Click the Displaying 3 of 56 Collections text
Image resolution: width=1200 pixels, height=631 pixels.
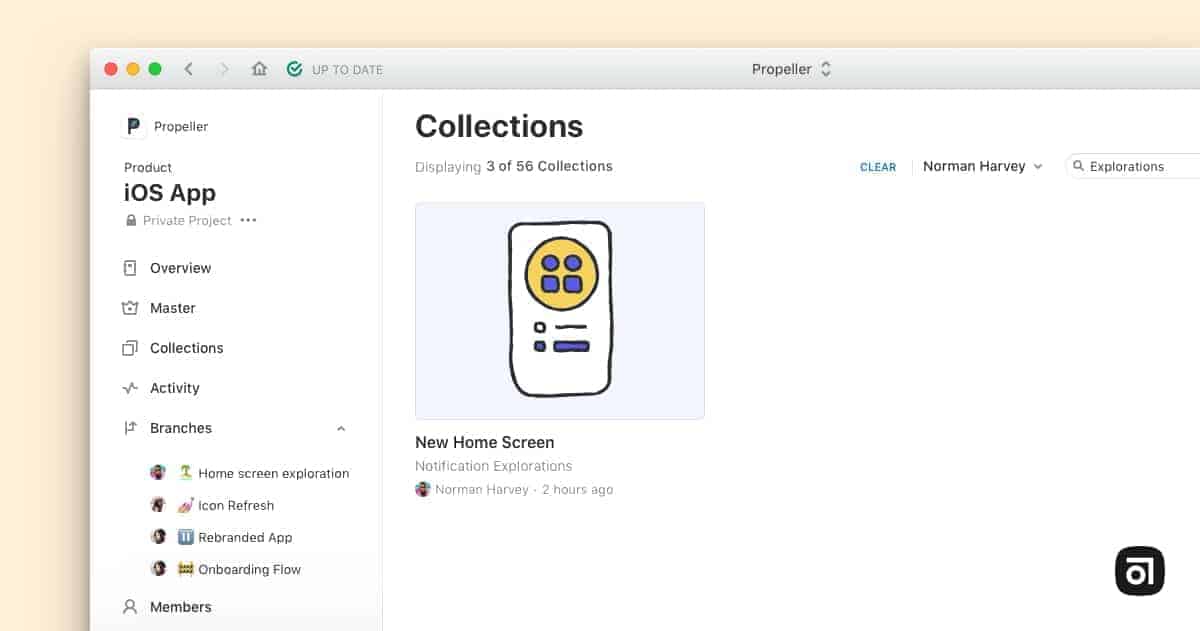click(514, 166)
